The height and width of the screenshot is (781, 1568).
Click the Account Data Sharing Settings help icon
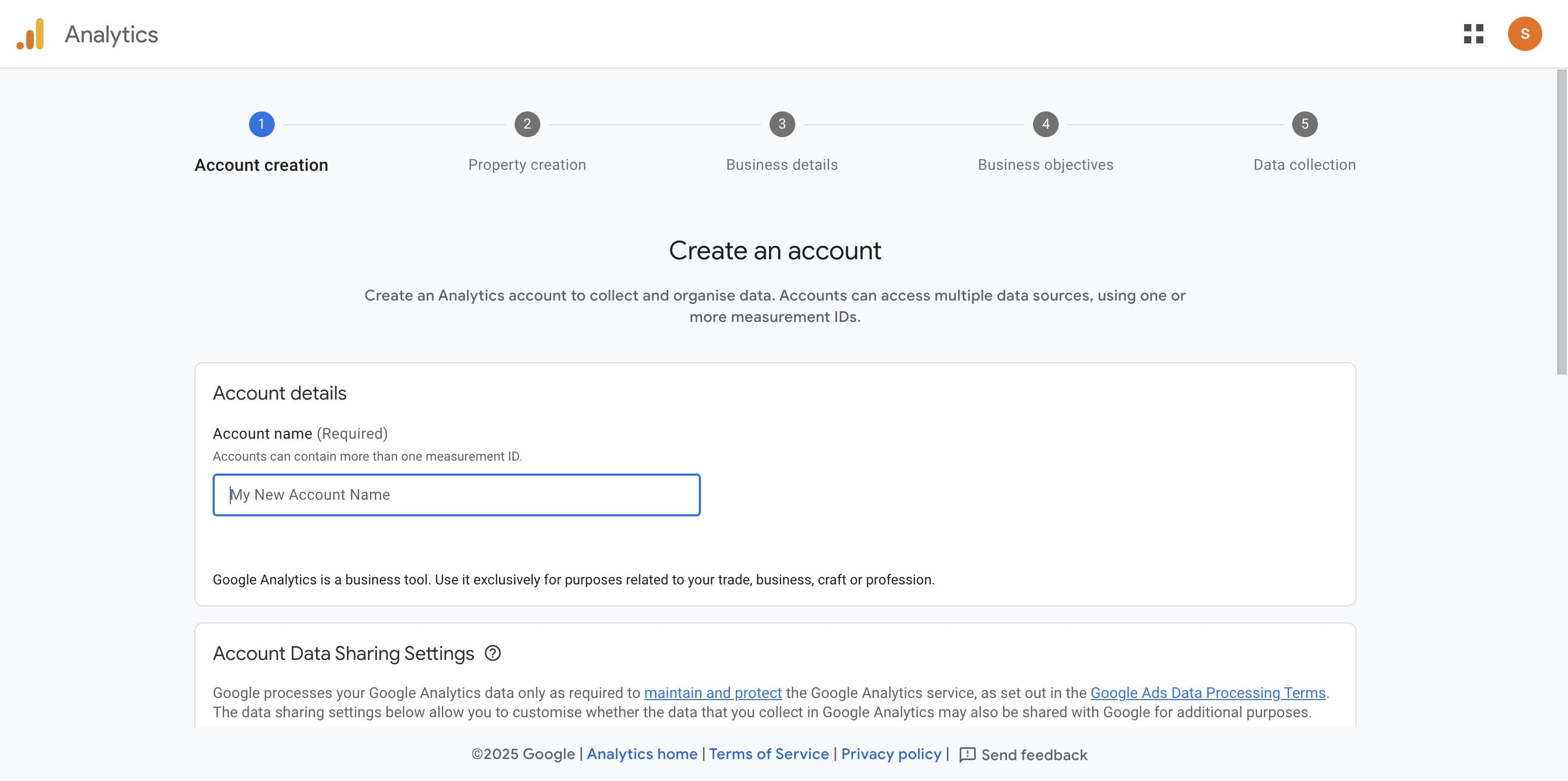click(493, 653)
